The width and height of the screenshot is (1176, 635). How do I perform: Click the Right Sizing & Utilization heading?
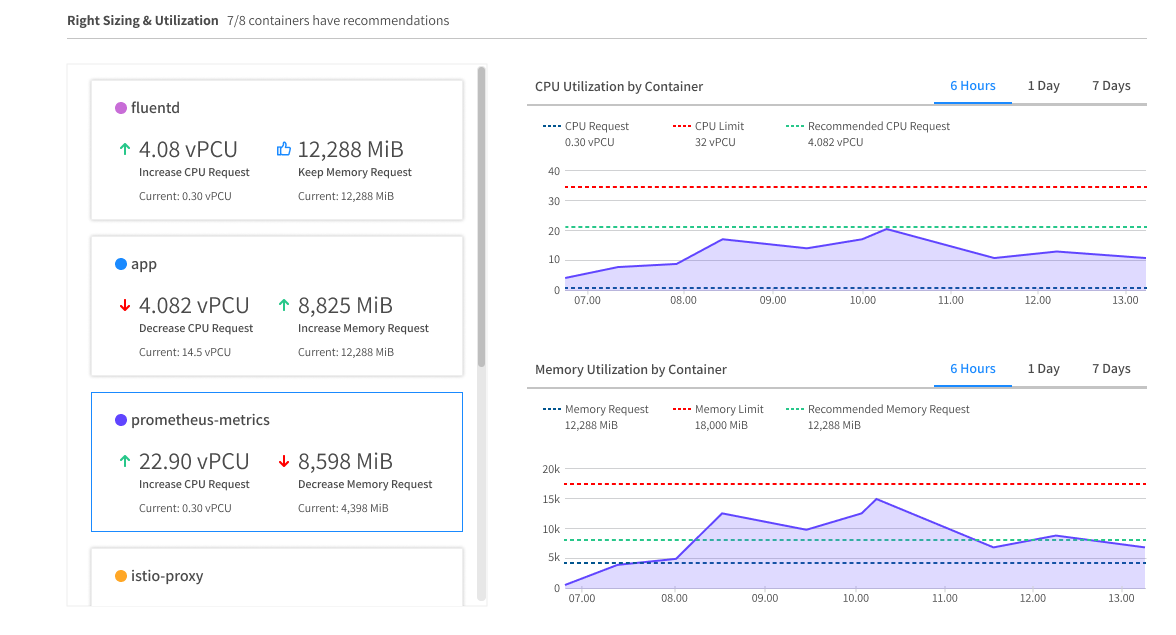coord(142,20)
